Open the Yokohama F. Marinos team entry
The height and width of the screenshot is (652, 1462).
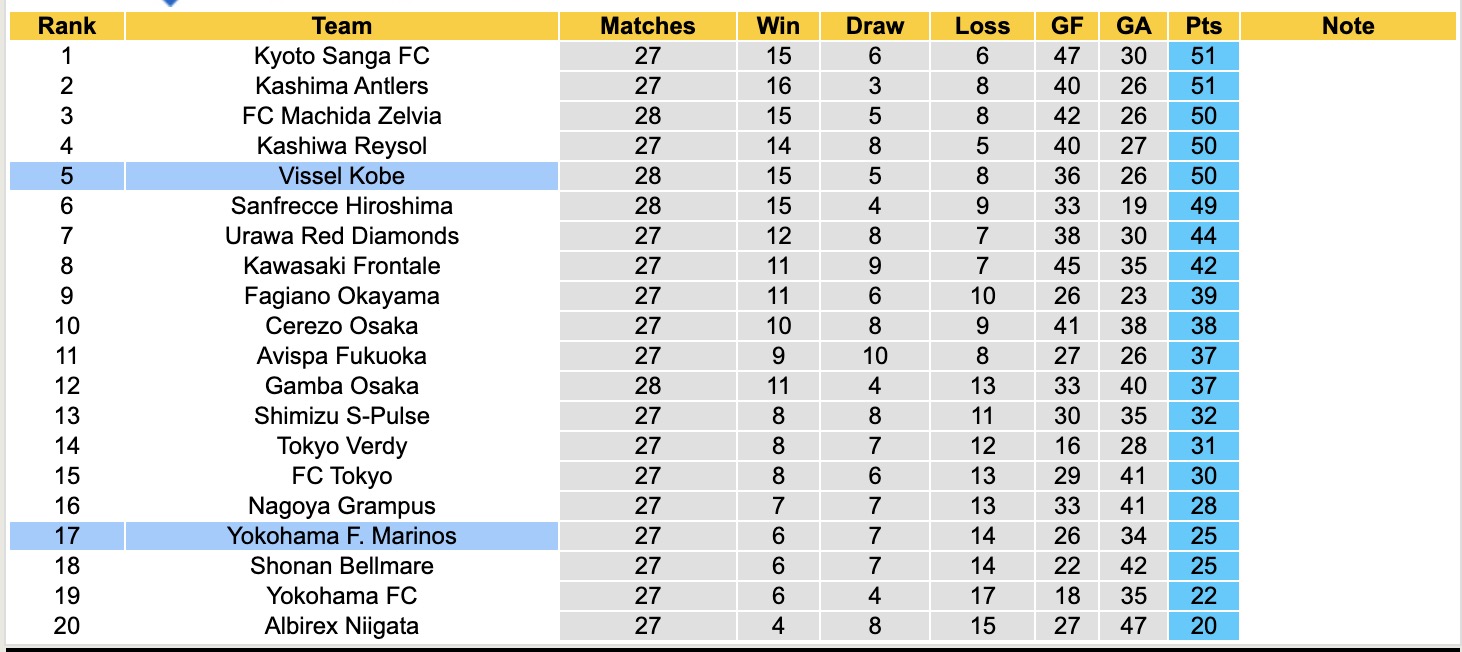(341, 536)
